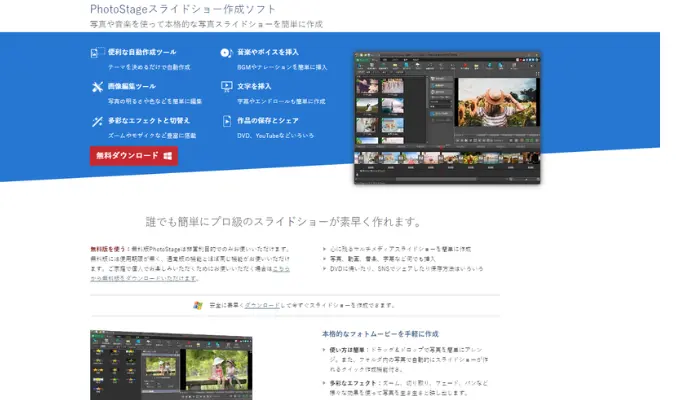Click the music disc icon for 音楽やボイスを挿入
Image resolution: width=700 pixels, height=400 pixels.
click(x=226, y=52)
